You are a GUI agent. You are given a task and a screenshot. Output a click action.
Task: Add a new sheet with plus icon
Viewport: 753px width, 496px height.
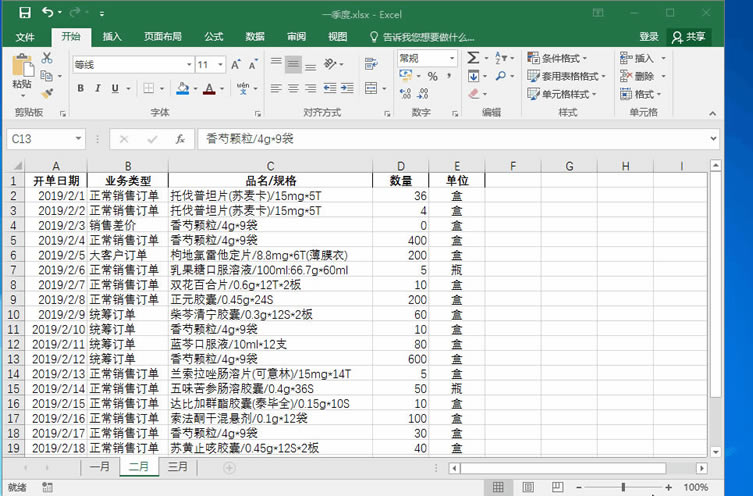pyautogui.click(x=230, y=467)
